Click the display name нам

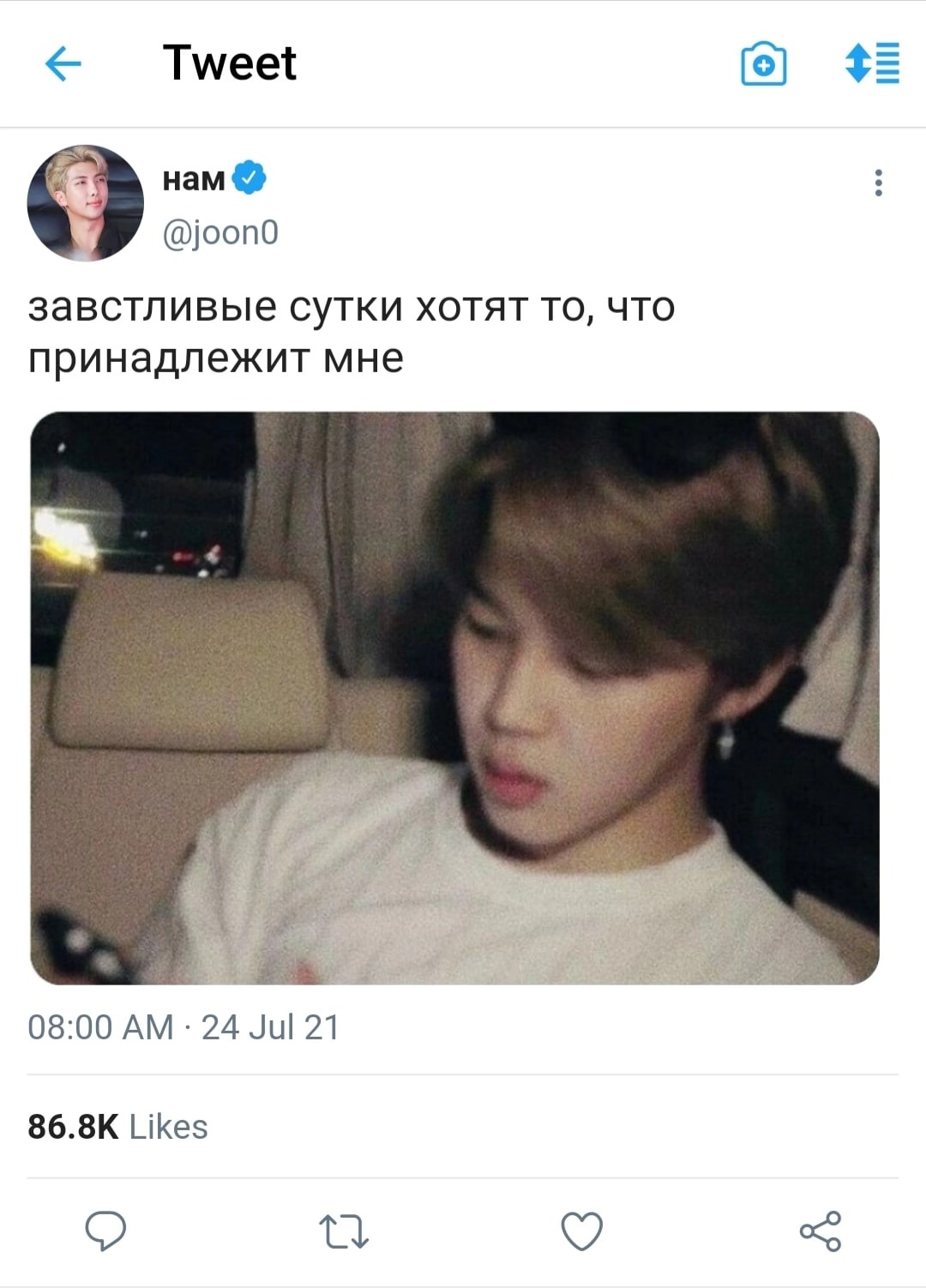point(194,178)
